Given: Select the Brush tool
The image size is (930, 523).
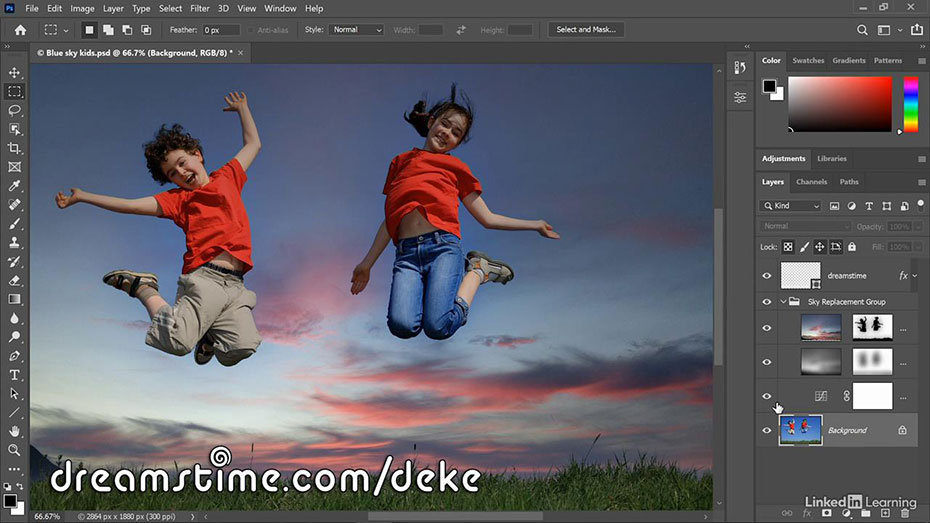Looking at the screenshot, I should [x=14, y=224].
